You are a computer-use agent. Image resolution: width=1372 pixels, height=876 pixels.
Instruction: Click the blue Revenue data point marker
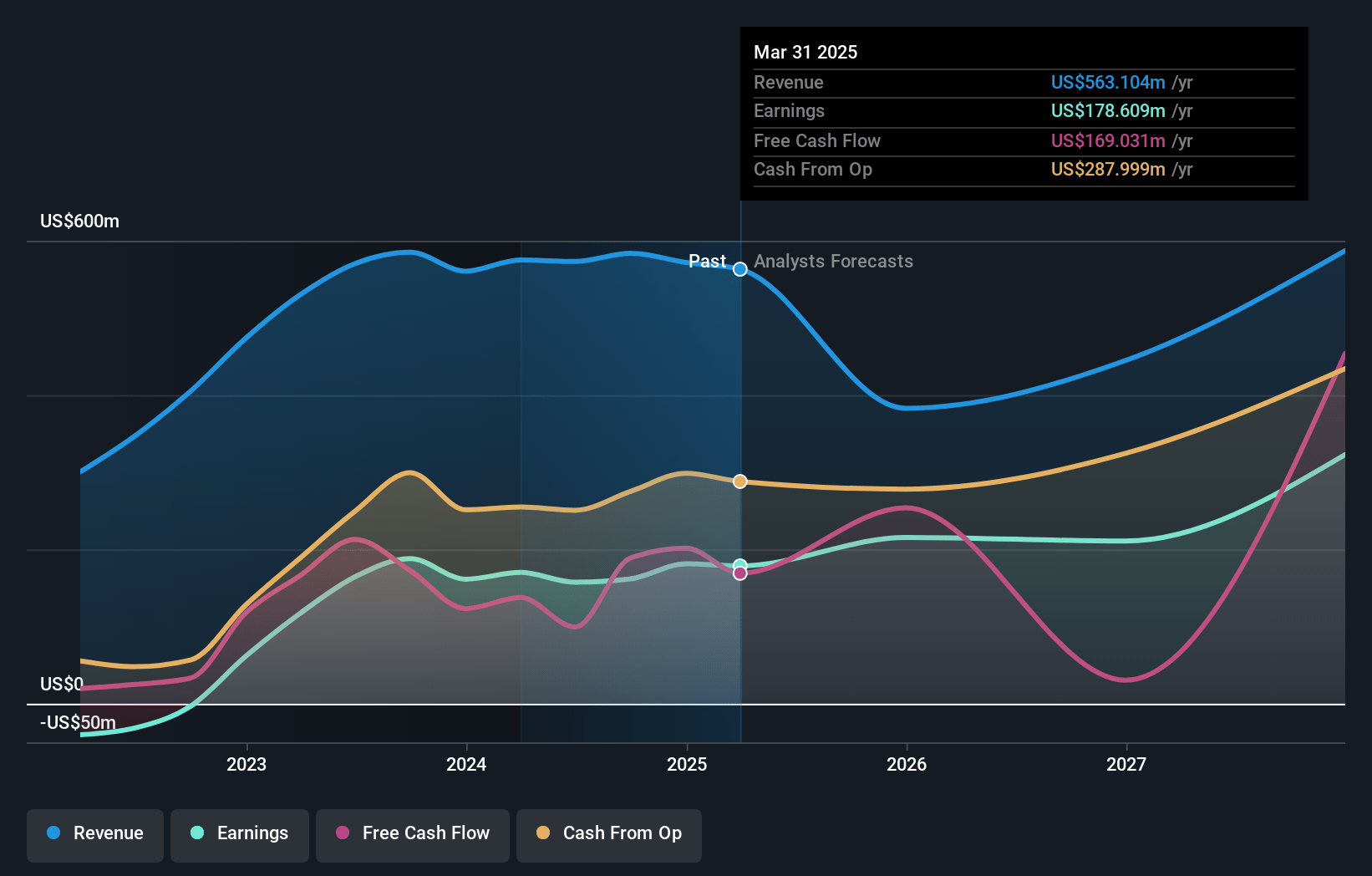[740, 269]
